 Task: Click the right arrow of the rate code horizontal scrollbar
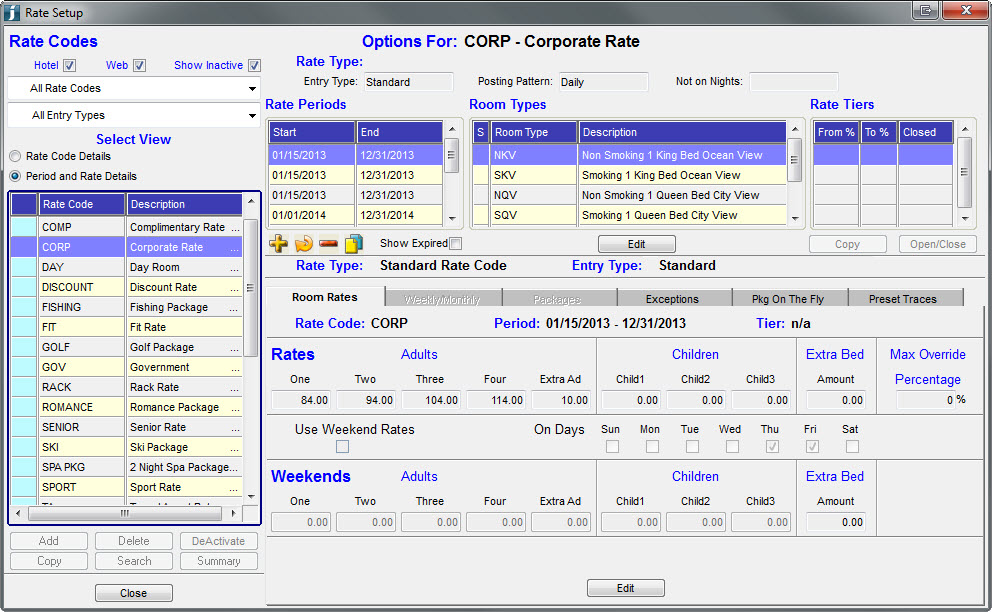point(233,513)
